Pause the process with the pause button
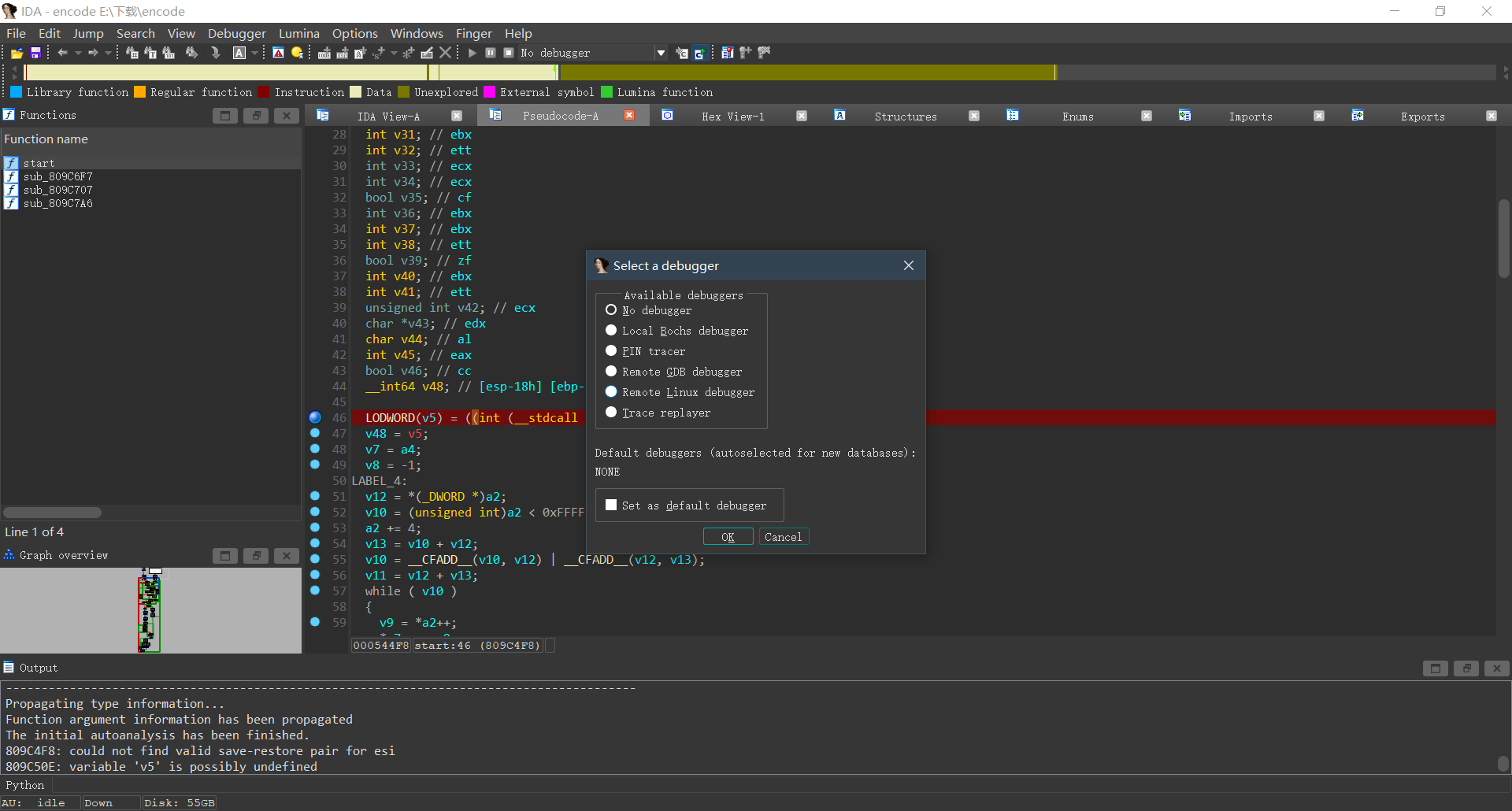1512x811 pixels. point(491,53)
